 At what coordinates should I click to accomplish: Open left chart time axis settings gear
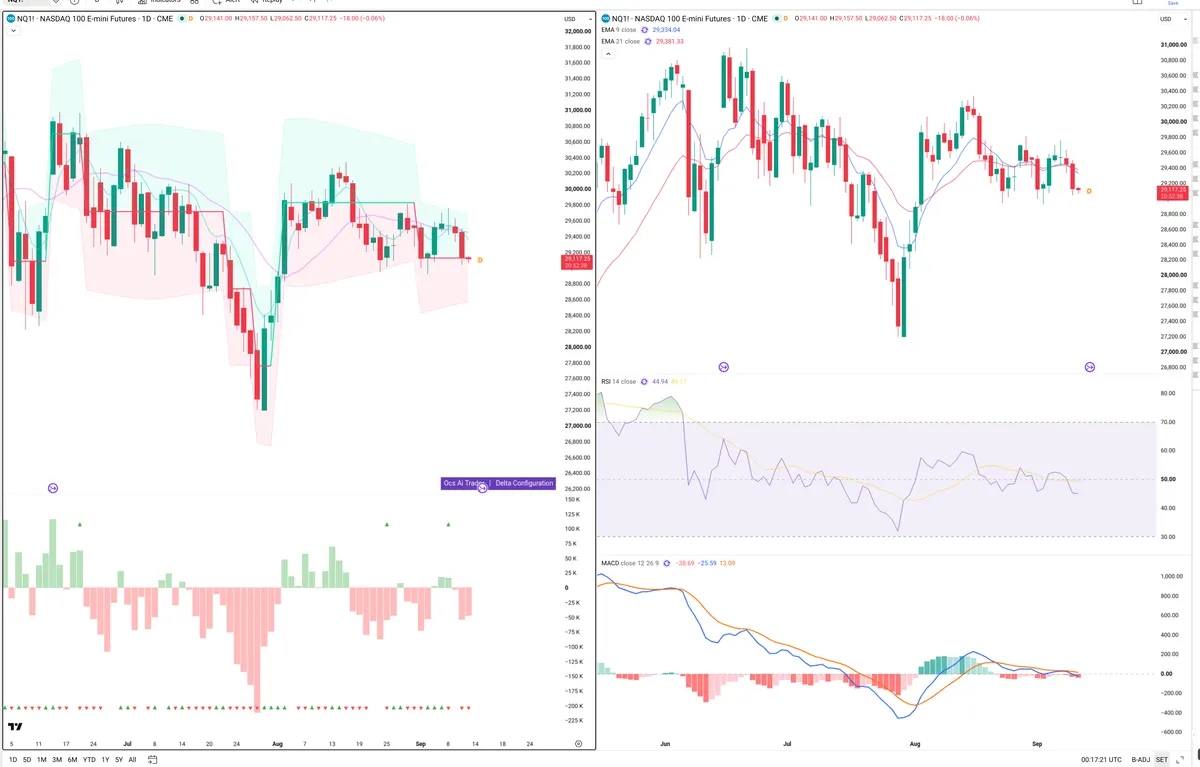[579, 744]
